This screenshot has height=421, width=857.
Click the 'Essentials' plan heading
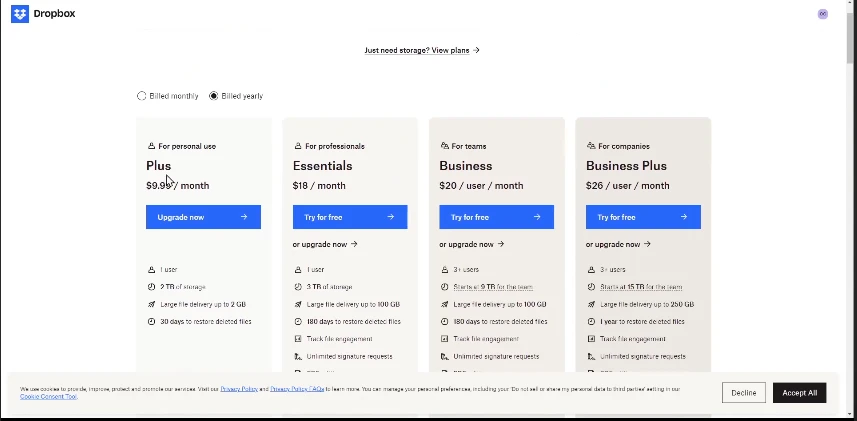click(x=322, y=166)
